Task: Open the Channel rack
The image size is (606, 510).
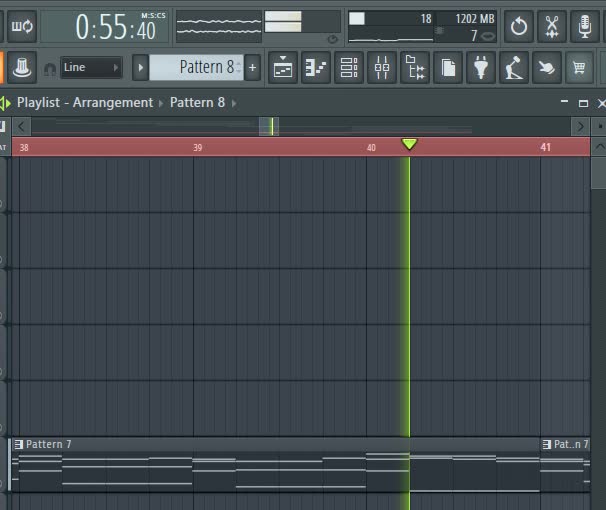Action: (349, 67)
